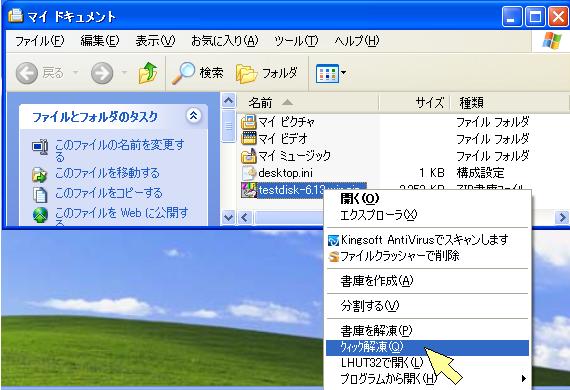Expand プログラムから開く submenu arrow
Viewport: 570px width, 390px height.
(523, 378)
